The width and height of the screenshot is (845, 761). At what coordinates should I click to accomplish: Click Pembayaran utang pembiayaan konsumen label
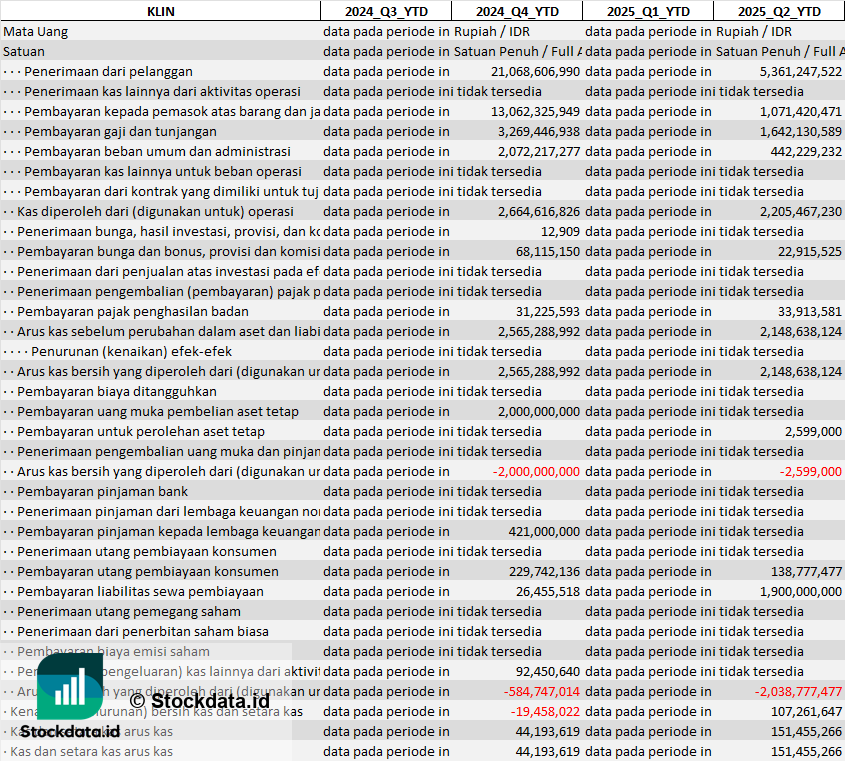click(x=148, y=571)
